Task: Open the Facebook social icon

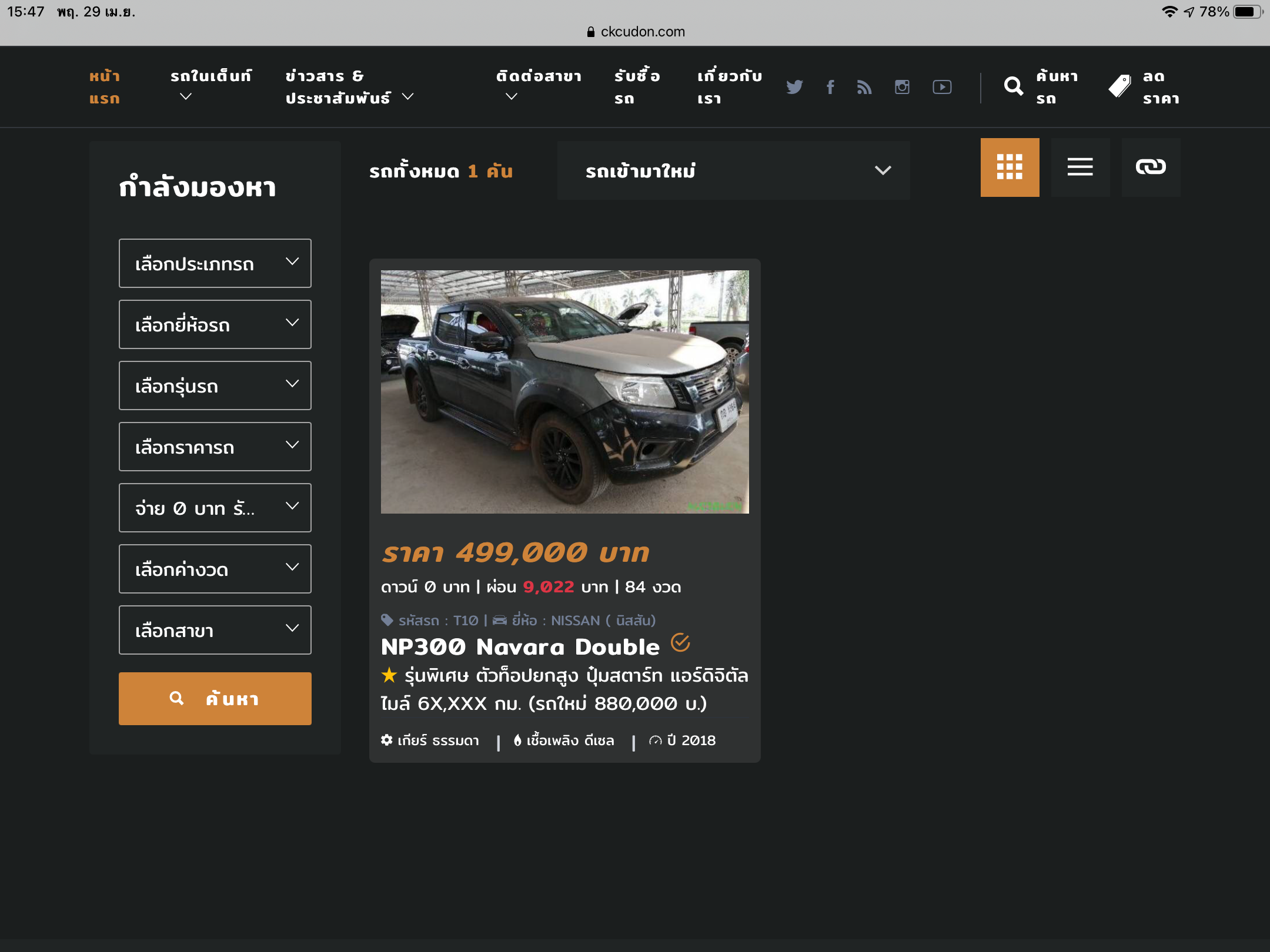Action: (830, 87)
